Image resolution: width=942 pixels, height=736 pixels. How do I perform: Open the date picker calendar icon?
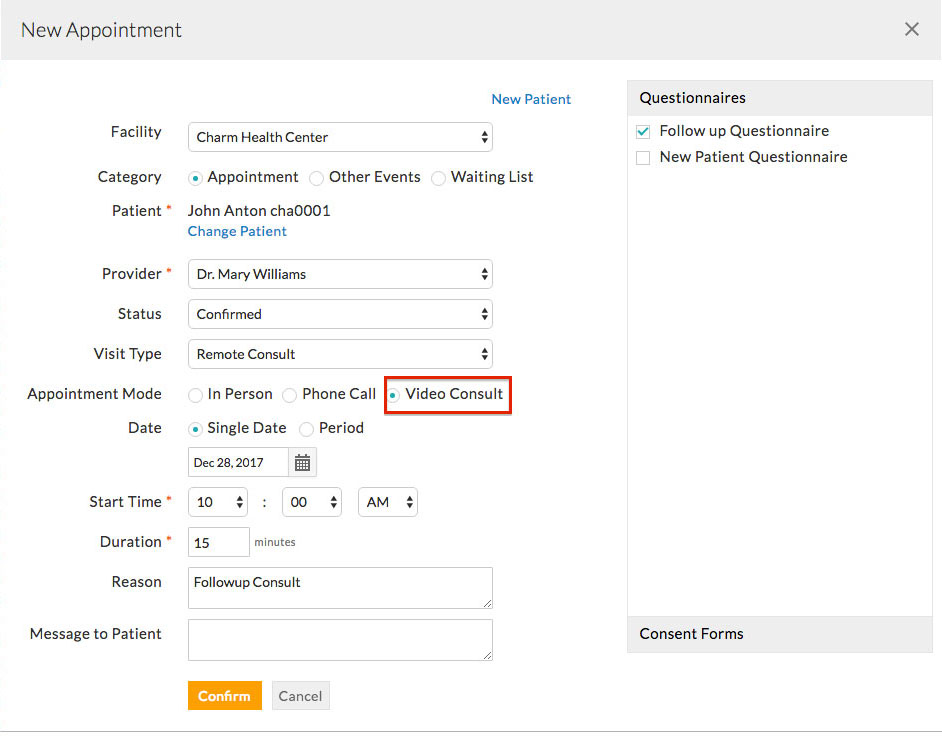(303, 462)
